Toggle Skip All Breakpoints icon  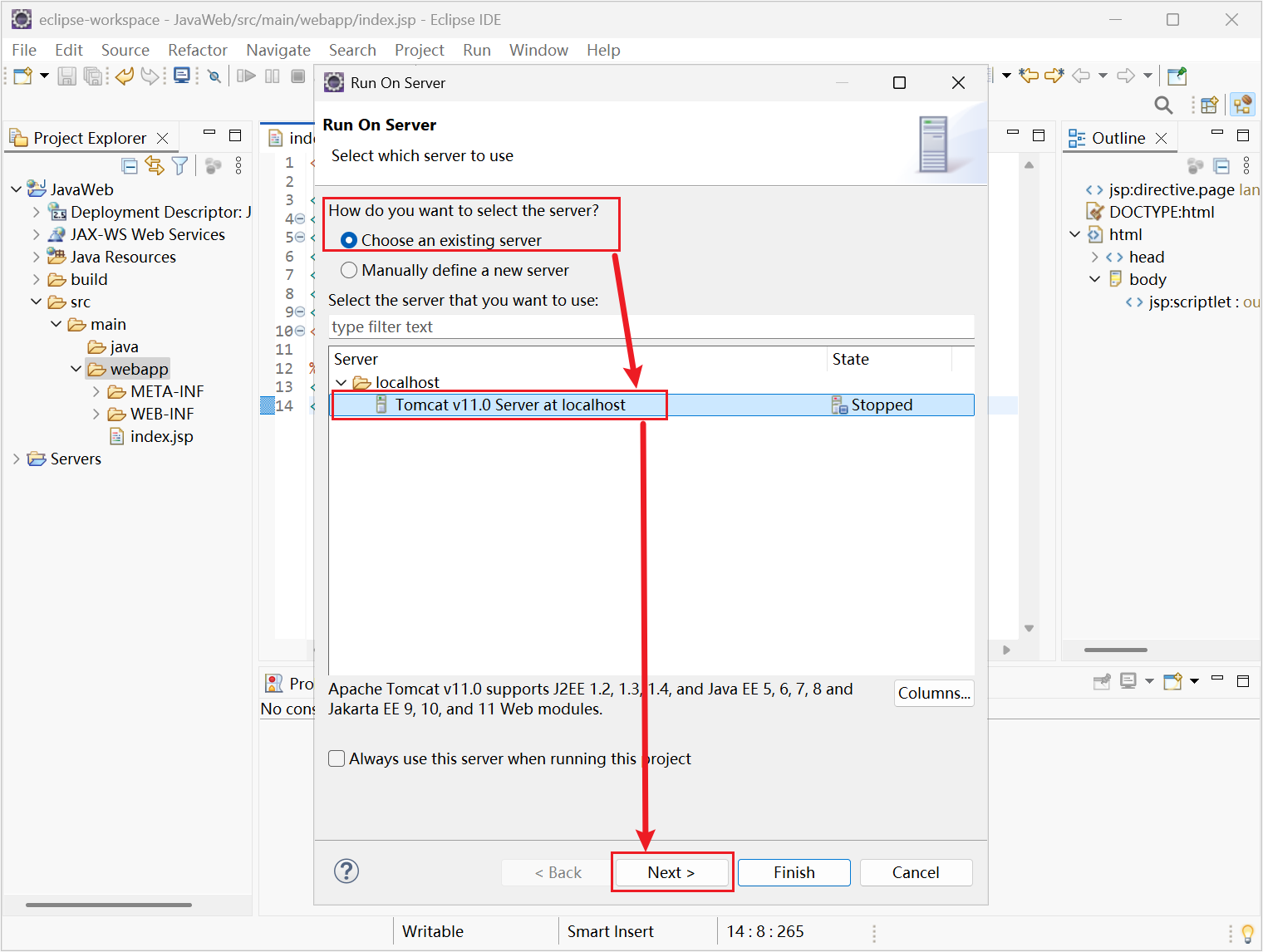coord(214,76)
